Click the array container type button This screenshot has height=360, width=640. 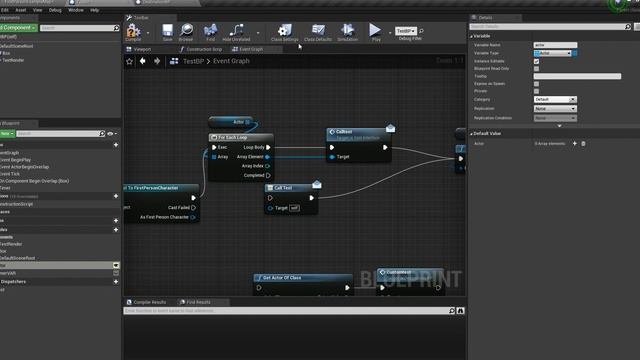pos(575,53)
